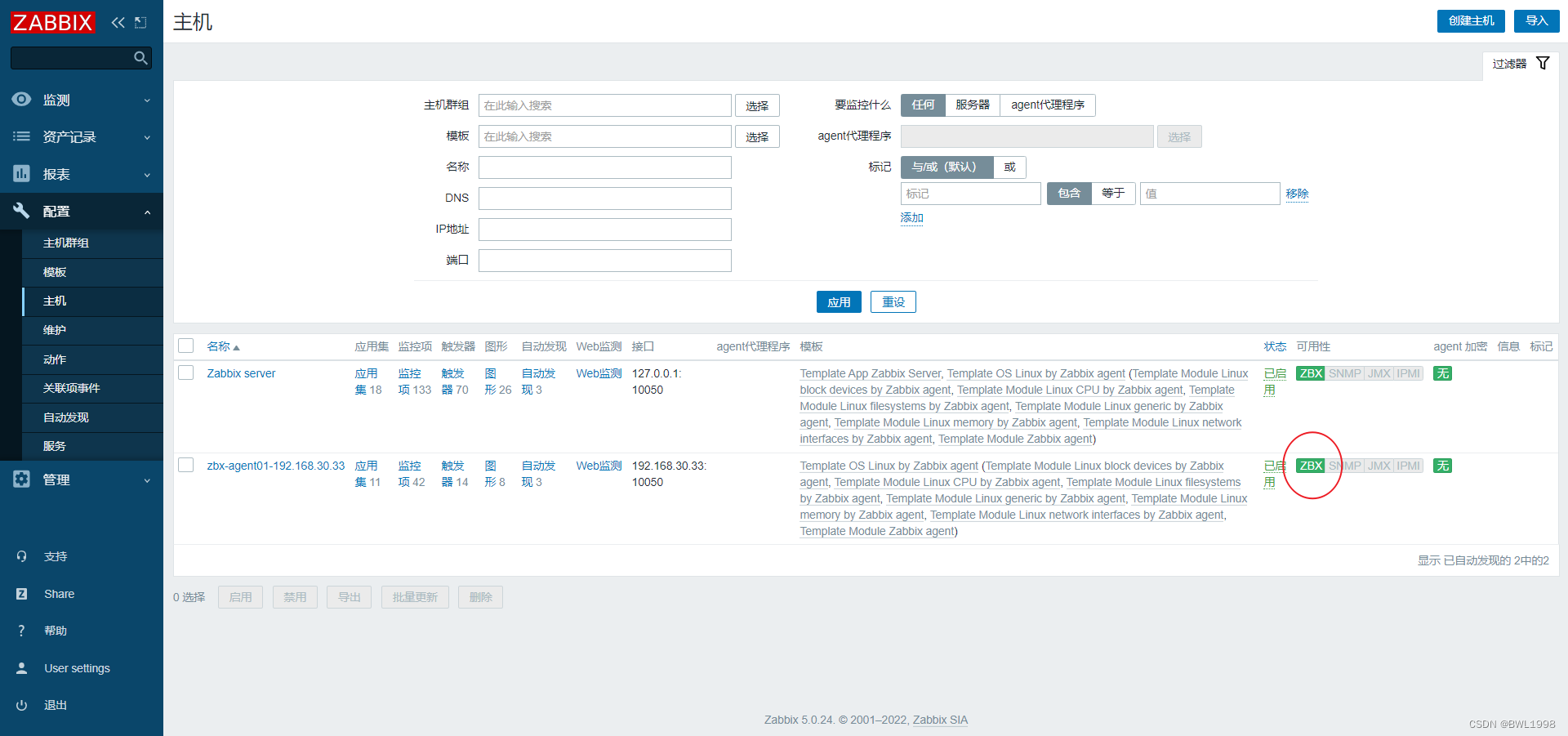The height and width of the screenshot is (736, 1568).
Task: Expand the 报表 menu
Action: [82, 174]
